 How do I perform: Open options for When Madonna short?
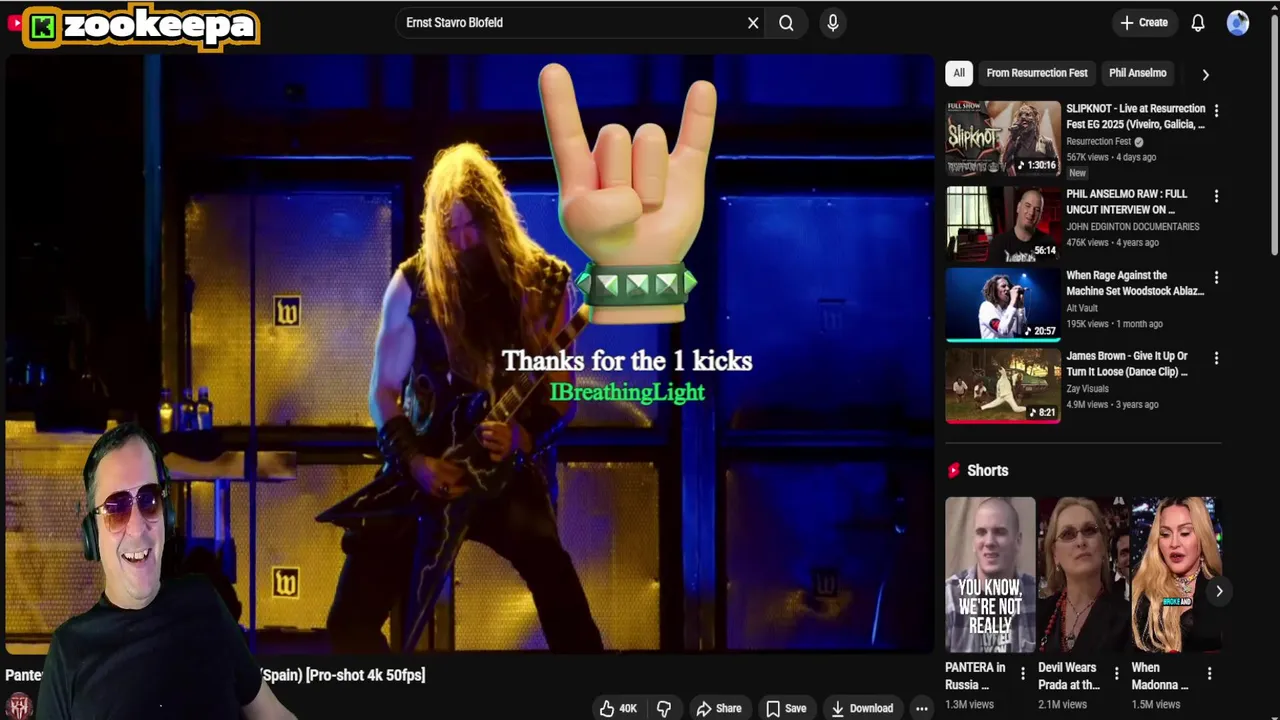click(x=1209, y=674)
